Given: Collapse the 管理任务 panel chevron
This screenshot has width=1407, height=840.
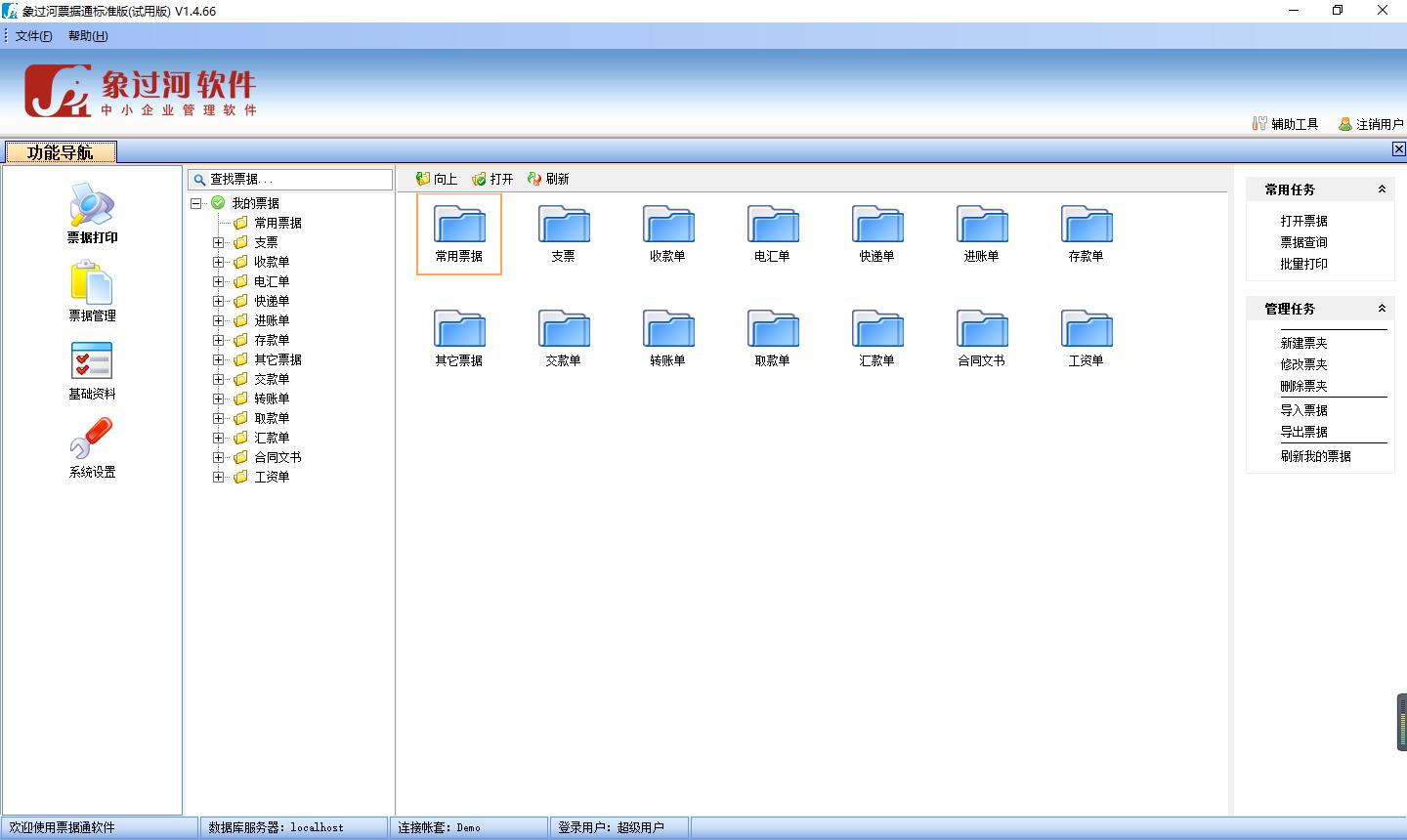Looking at the screenshot, I should 1382,309.
